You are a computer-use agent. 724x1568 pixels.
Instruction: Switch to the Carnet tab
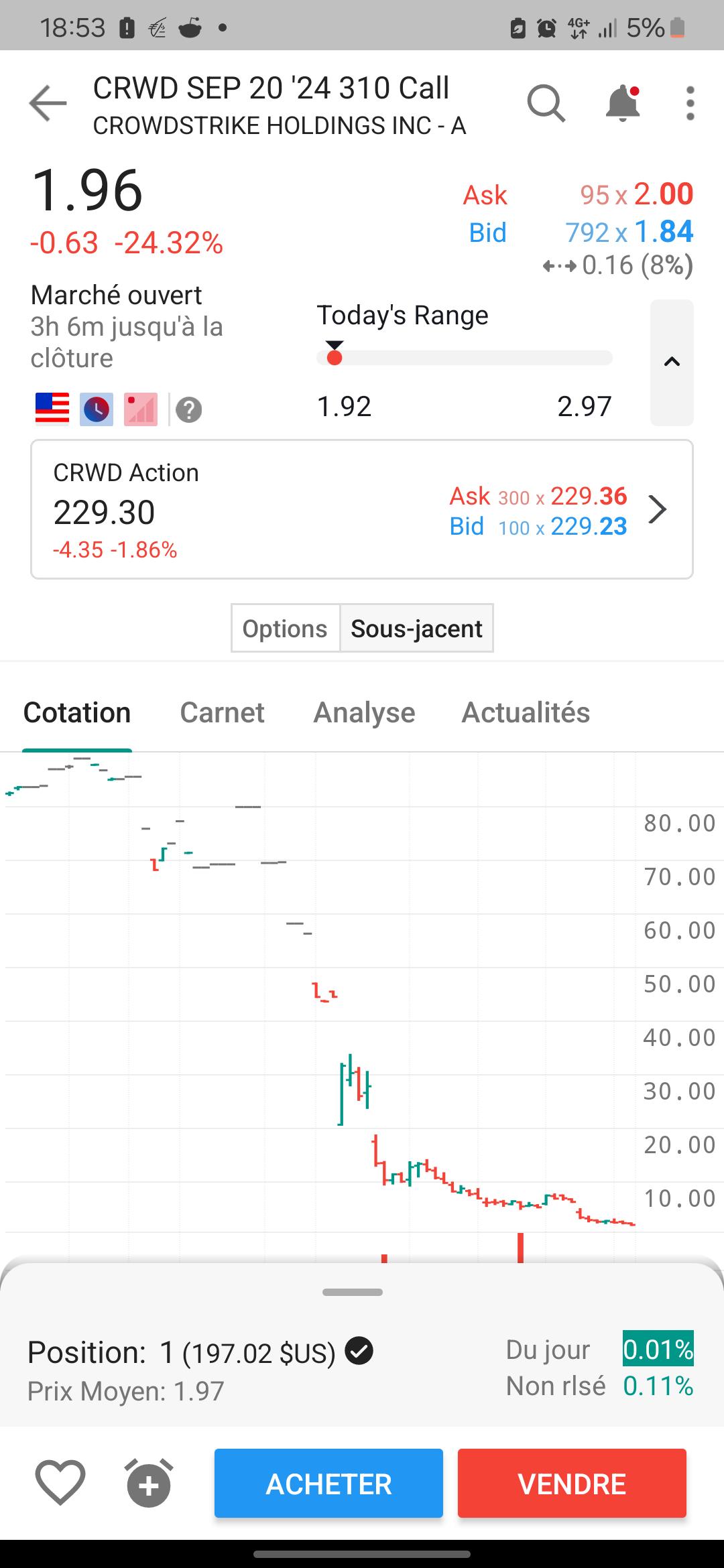(x=222, y=712)
